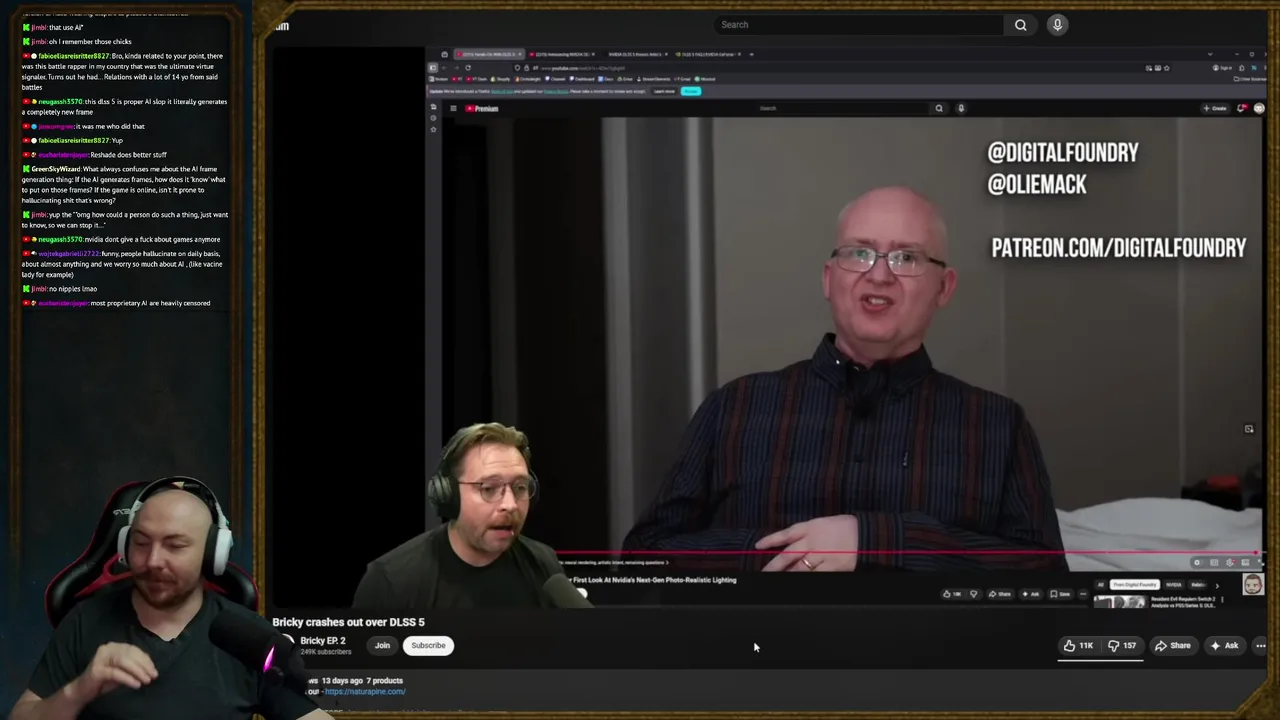Click chat message 'Reshade does better stuff'
This screenshot has width=1280, height=720.
point(129,155)
